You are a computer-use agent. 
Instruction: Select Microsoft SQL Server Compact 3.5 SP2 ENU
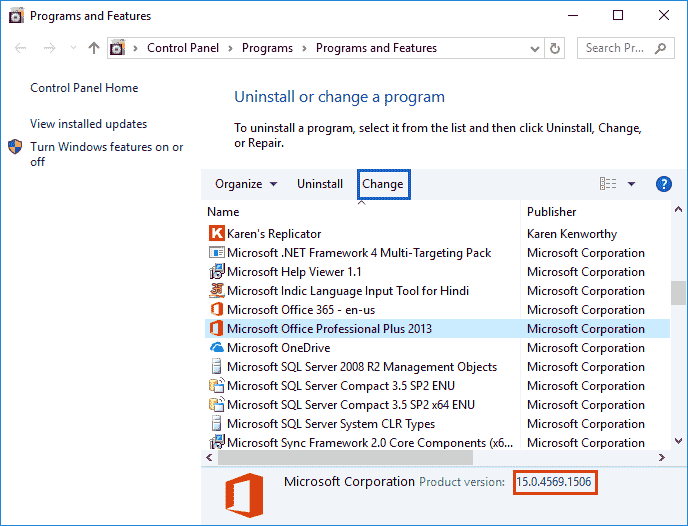[x=341, y=385]
